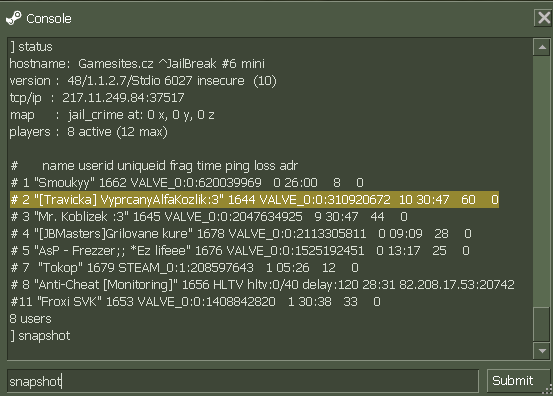Click the scrollbar thumb near the bottom
Image resolution: width=553 pixels, height=396 pixels.
[x=542, y=324]
